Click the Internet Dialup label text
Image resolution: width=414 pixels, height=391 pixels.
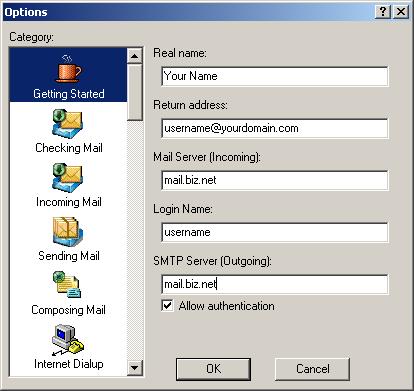(69, 364)
